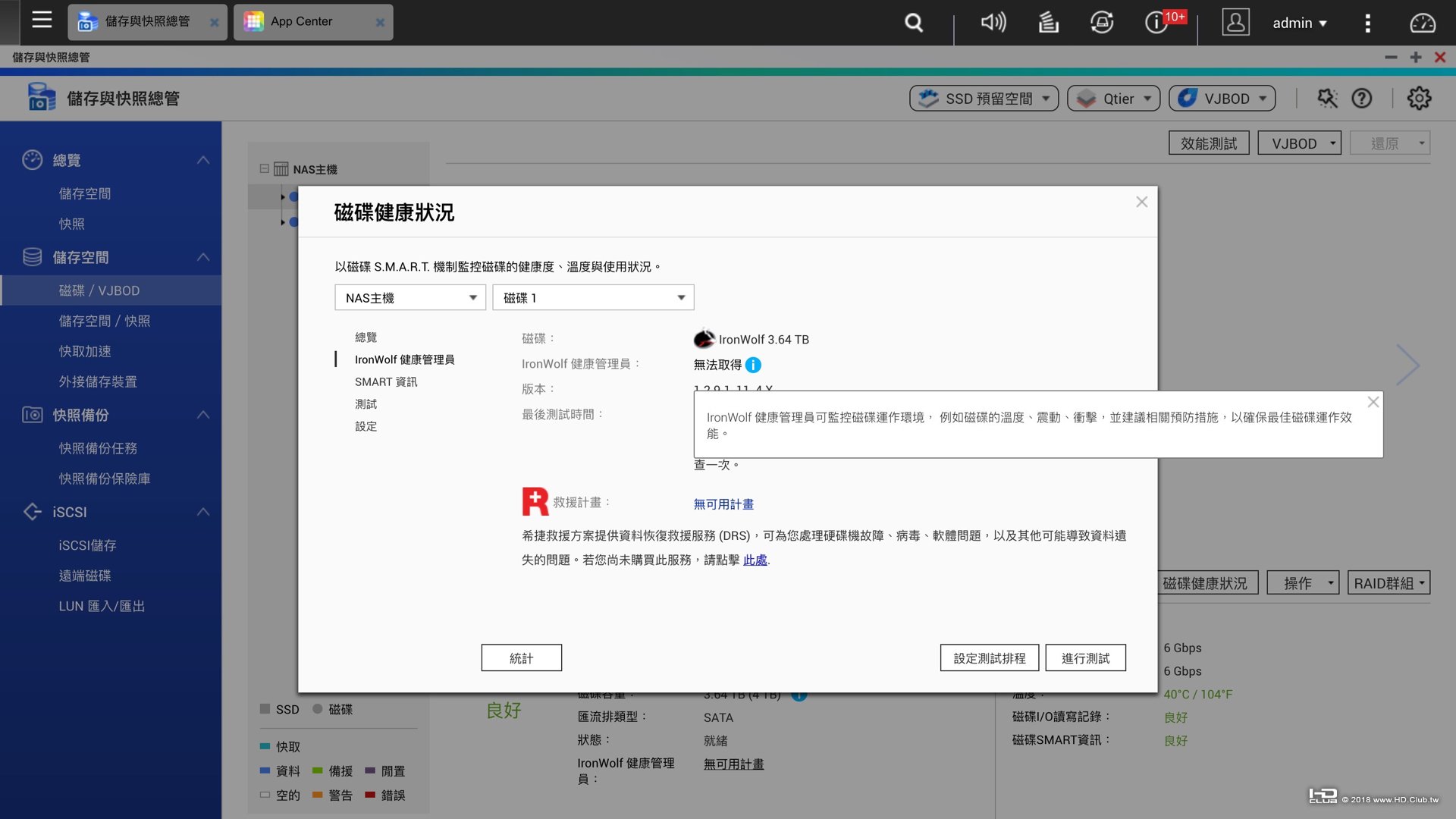Click 進行測試 button to start disk test
Screen dimensions: 1456x819
[1085, 657]
